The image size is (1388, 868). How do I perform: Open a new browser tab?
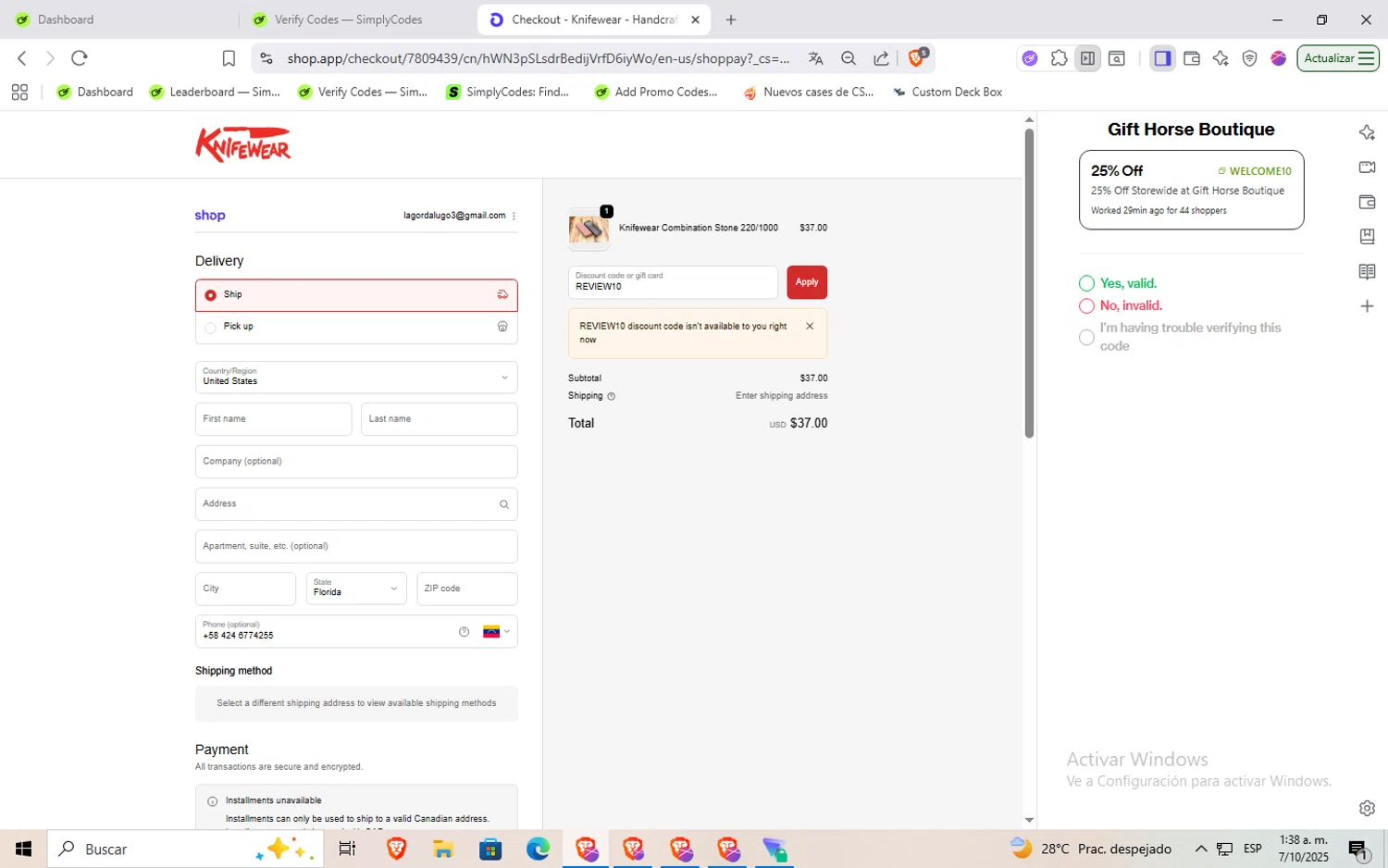(731, 19)
